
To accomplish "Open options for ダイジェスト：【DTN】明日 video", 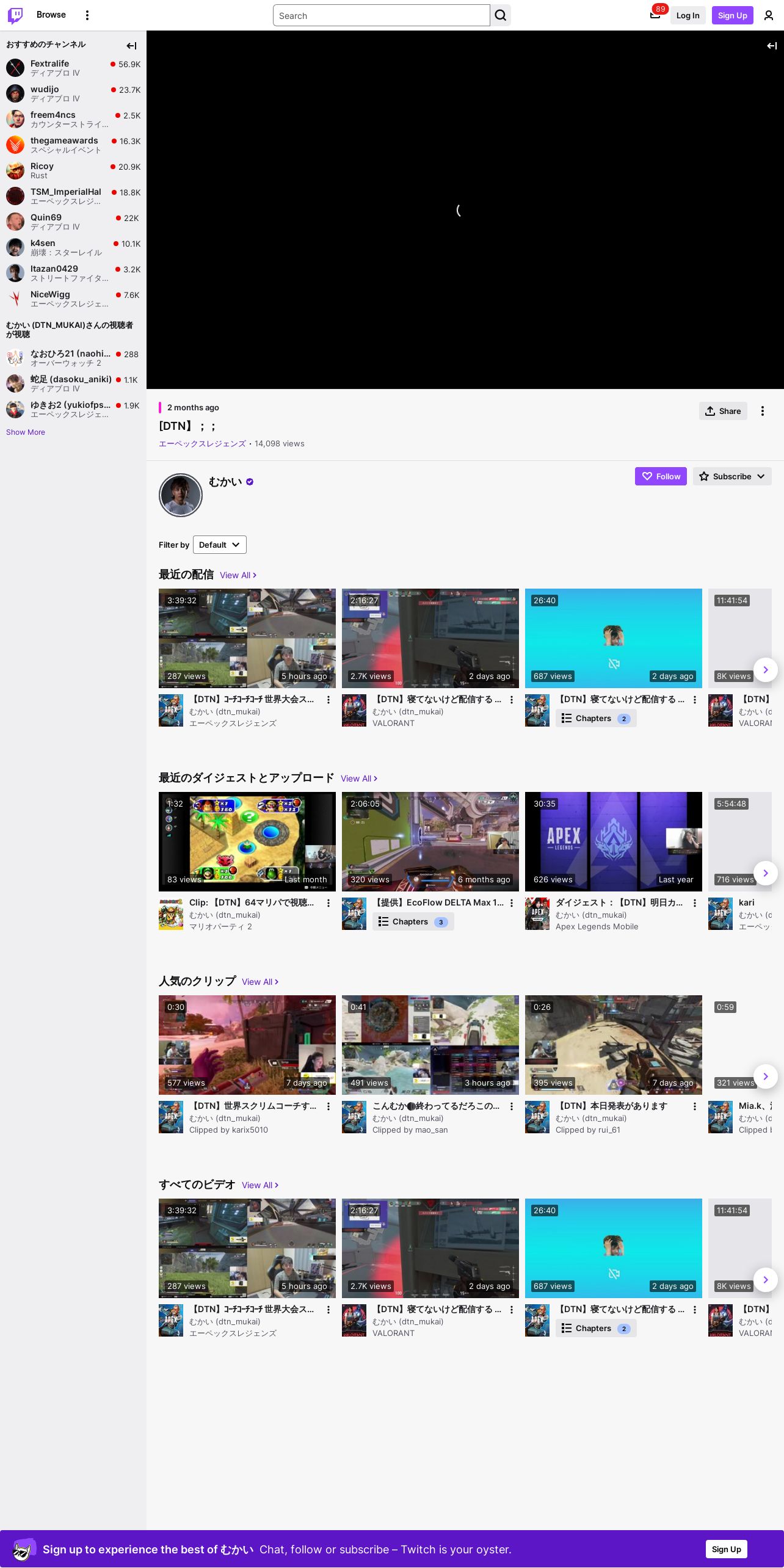I will pos(695,903).
